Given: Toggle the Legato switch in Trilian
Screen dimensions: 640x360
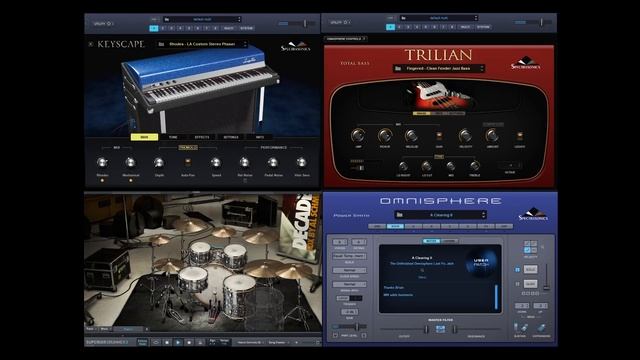Looking at the screenshot, I should (520, 136).
